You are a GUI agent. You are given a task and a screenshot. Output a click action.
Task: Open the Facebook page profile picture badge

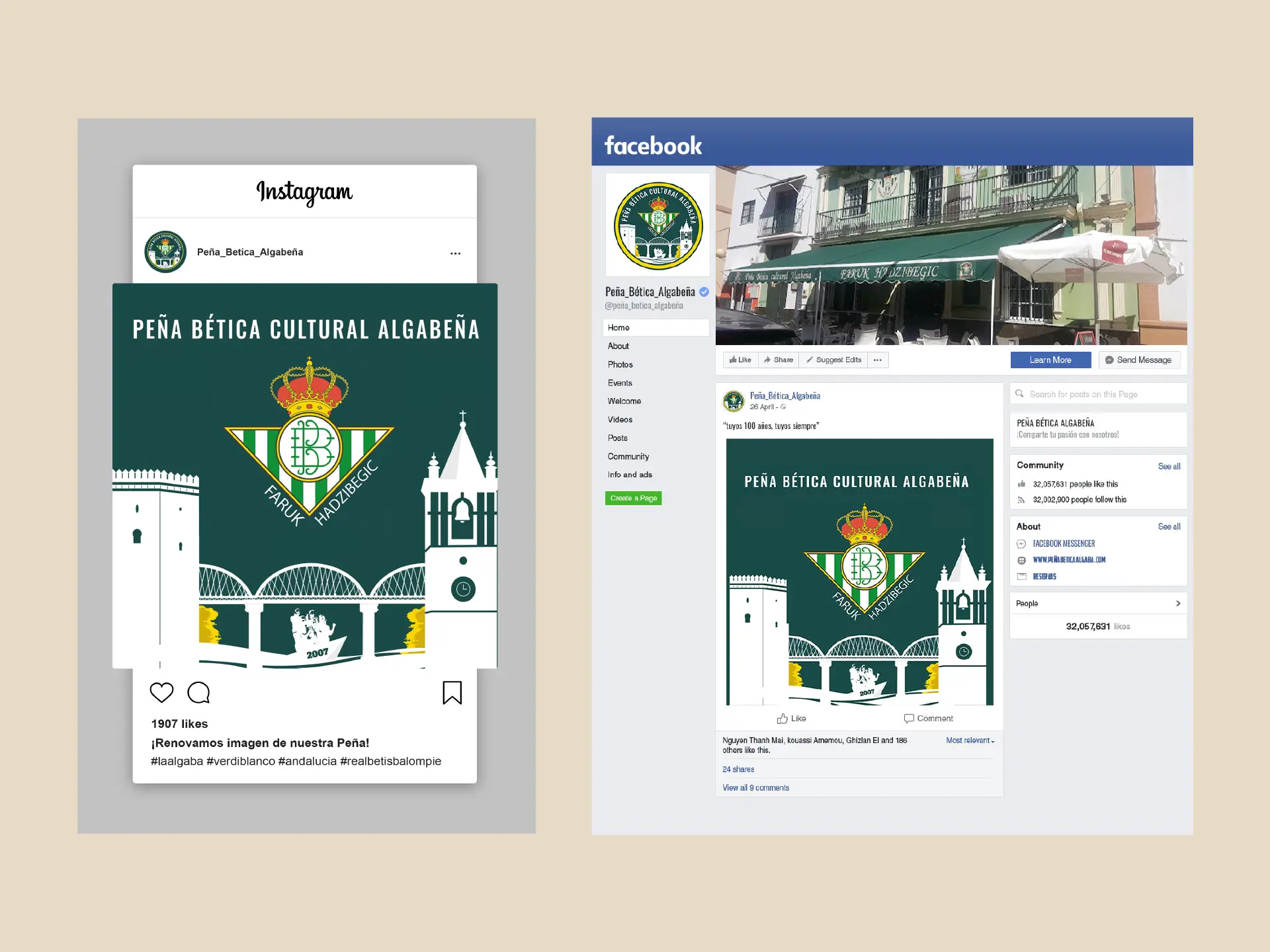[x=658, y=225]
